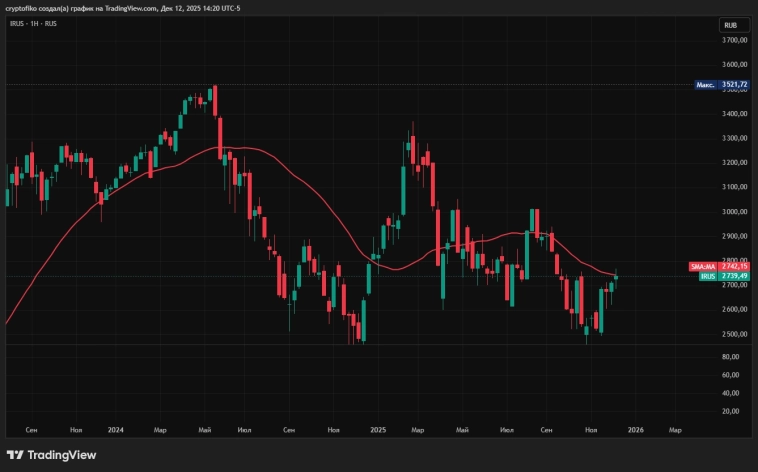Click the Макс. 3521,72 high price label
The width and height of the screenshot is (758, 472).
720,85
